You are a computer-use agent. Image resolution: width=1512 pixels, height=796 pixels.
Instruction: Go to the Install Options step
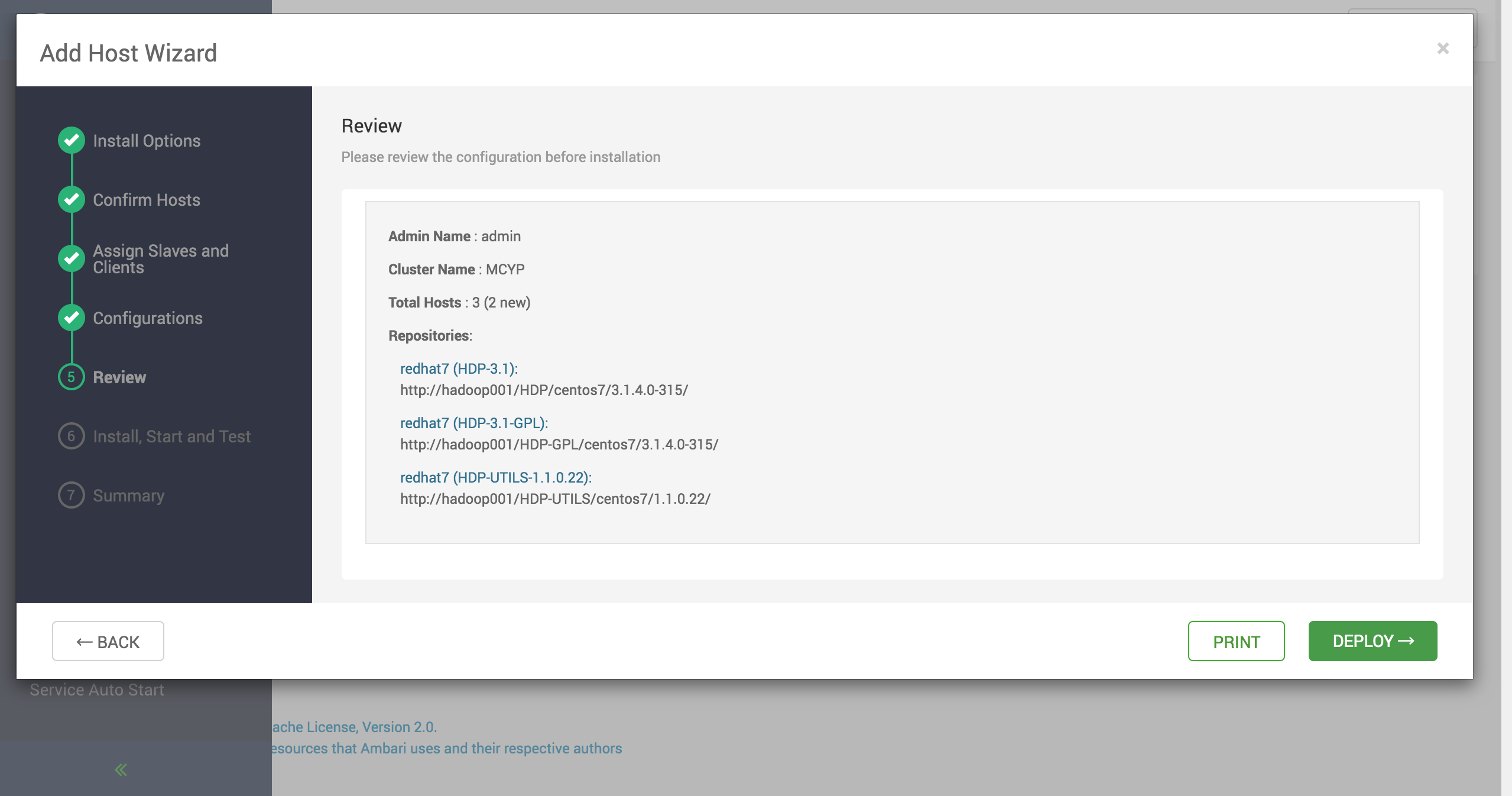click(x=147, y=141)
